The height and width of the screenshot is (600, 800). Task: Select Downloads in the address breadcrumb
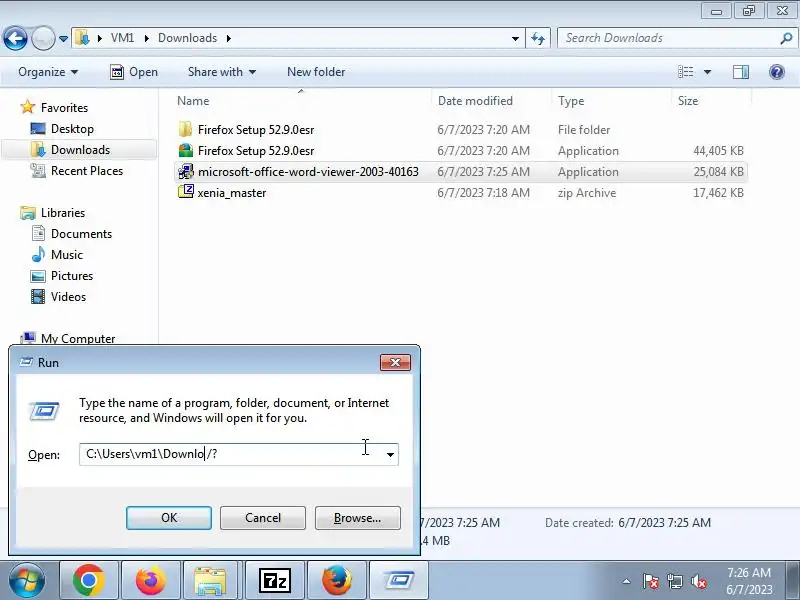pos(187,38)
